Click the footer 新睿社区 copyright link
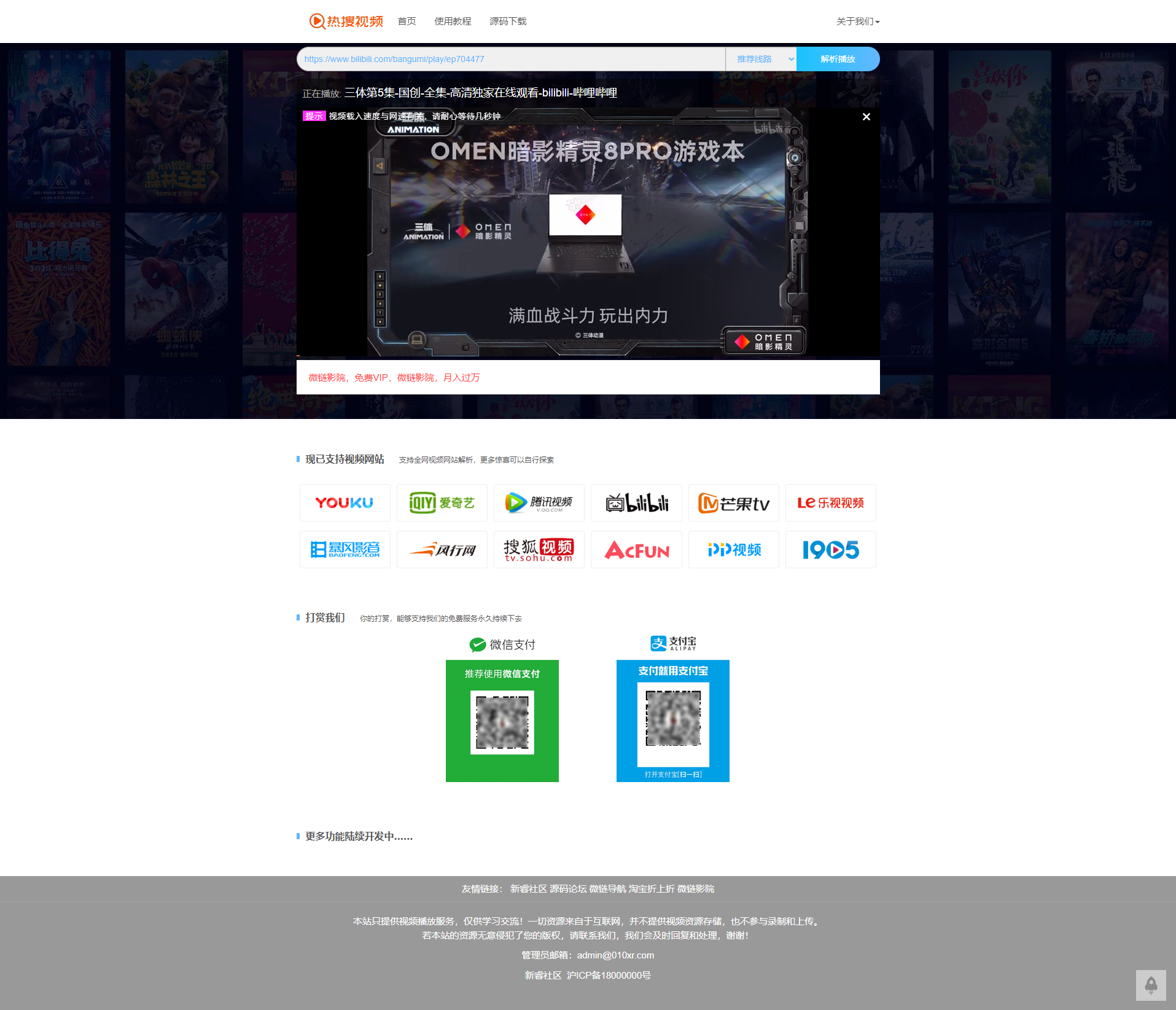 543,976
